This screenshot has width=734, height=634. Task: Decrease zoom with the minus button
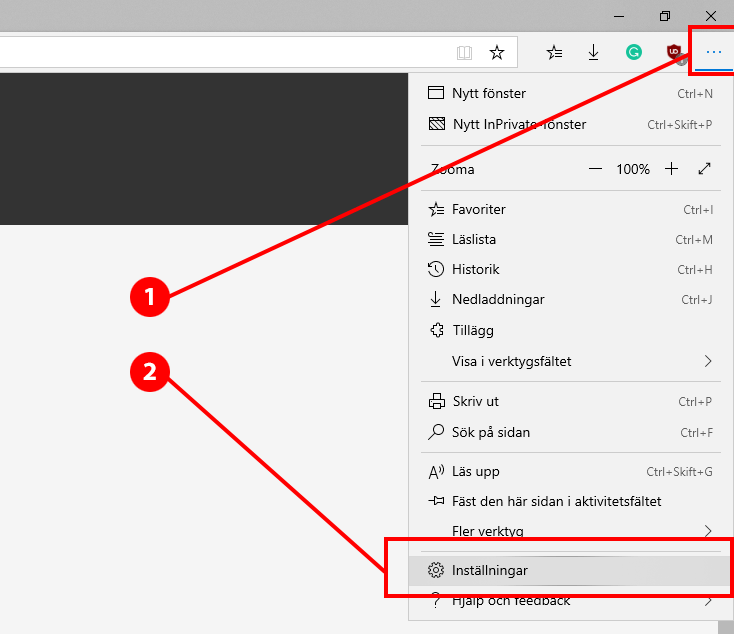pyautogui.click(x=595, y=169)
